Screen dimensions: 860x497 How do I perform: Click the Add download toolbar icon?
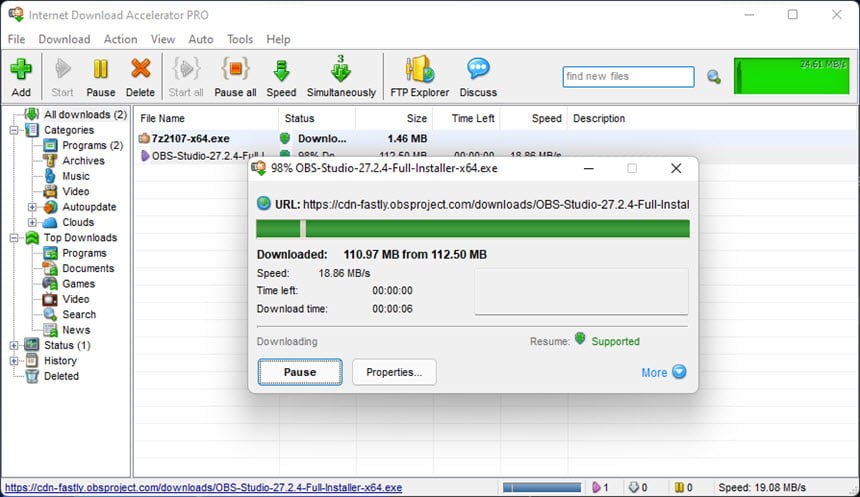click(x=21, y=77)
